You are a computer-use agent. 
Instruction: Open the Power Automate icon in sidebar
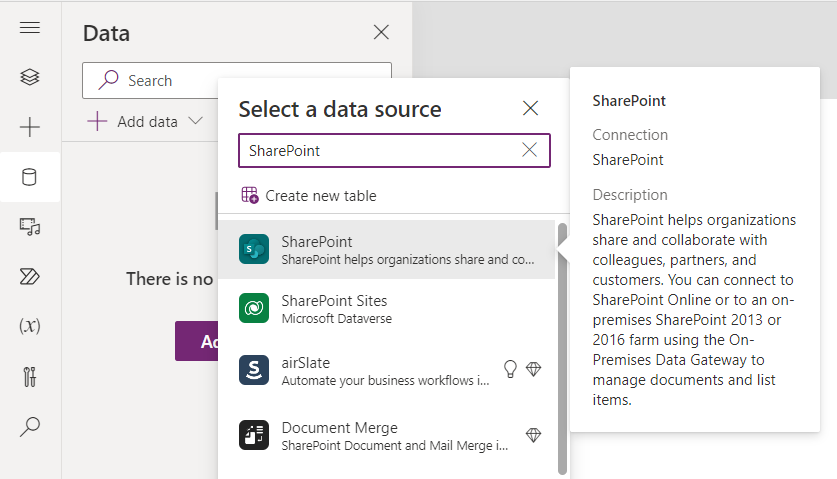30,277
